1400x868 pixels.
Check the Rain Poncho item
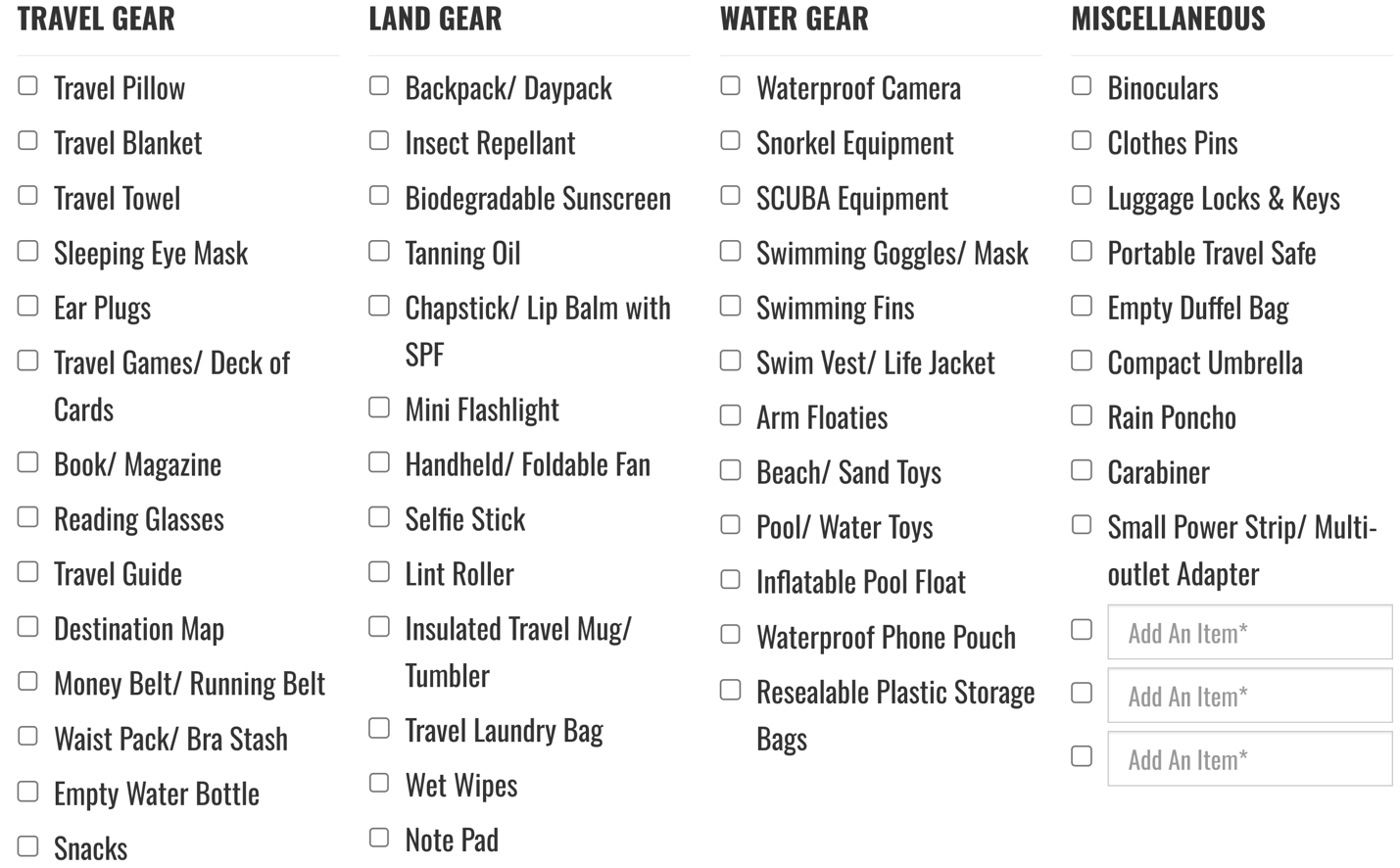coord(1082,415)
